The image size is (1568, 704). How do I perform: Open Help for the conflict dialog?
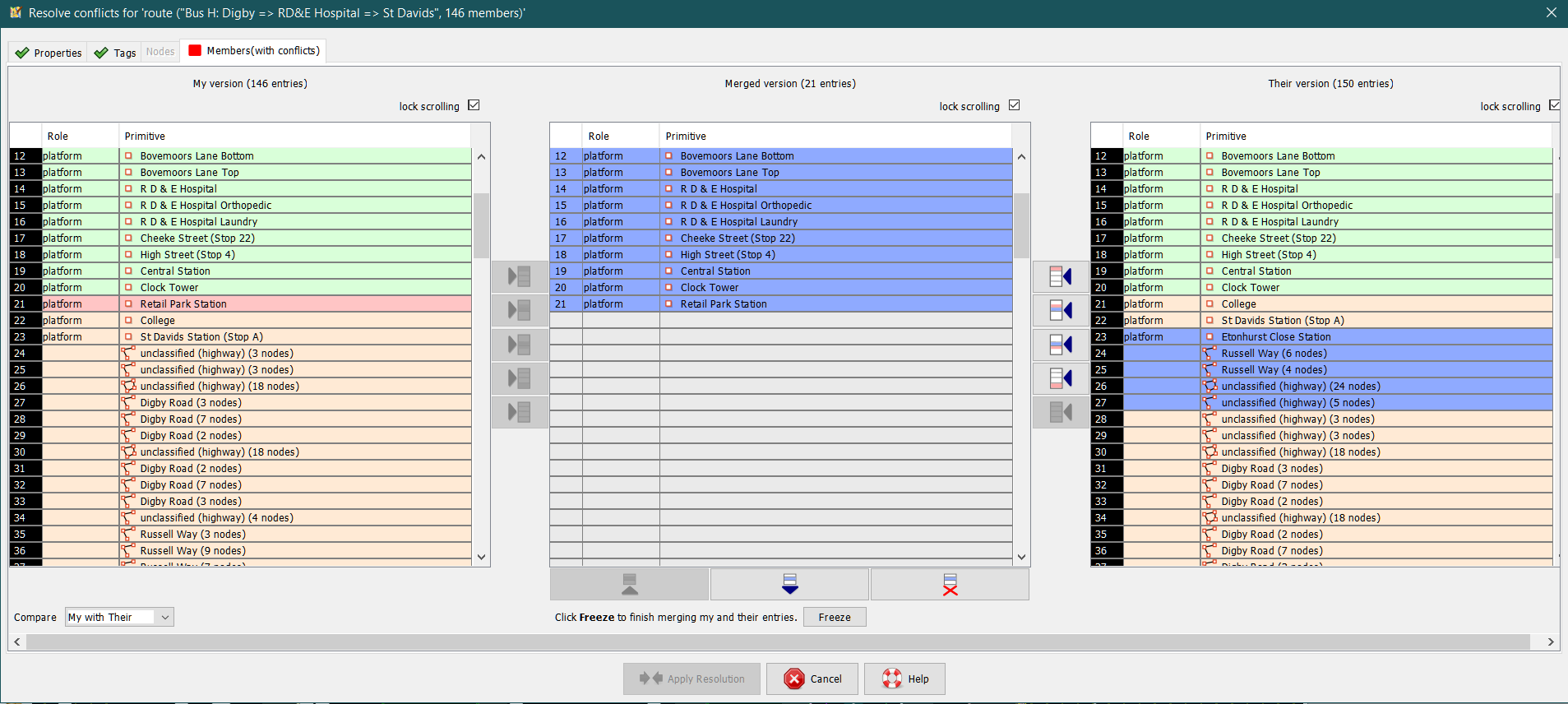click(x=904, y=679)
